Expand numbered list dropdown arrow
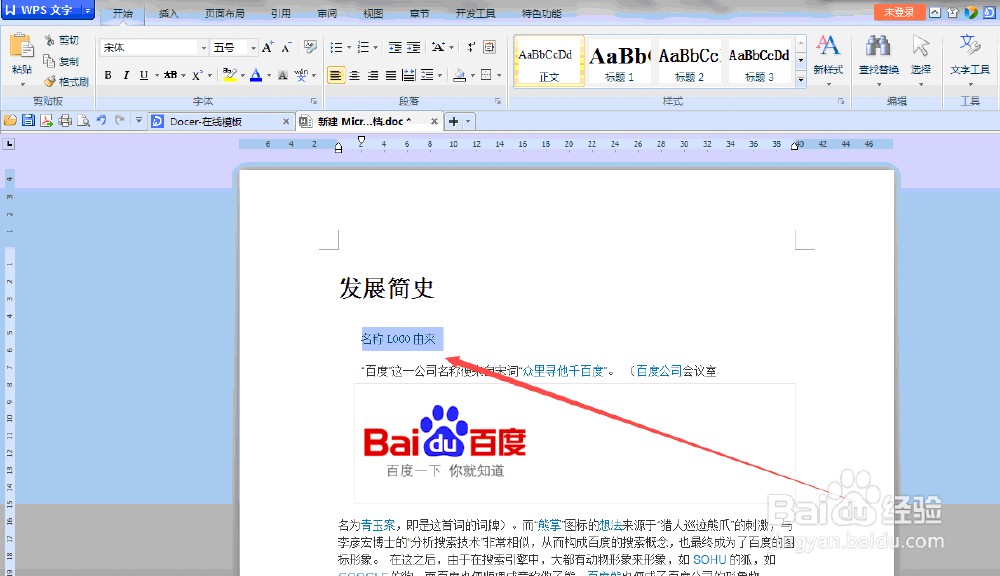Screen dimensions: 1000x576 click(x=376, y=47)
